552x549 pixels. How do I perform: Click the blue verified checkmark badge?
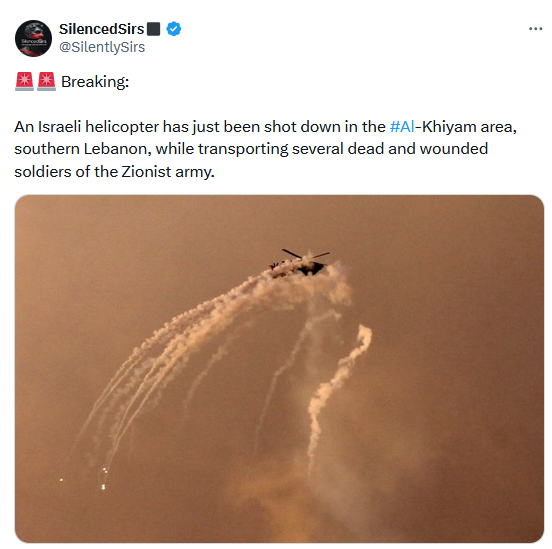[x=174, y=29]
